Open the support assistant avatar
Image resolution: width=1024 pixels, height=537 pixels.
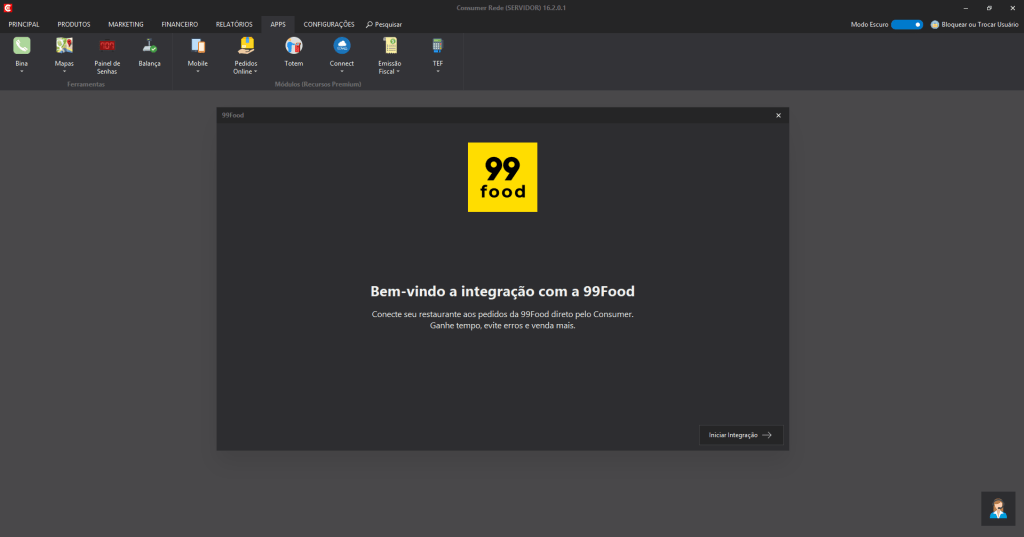pos(998,508)
